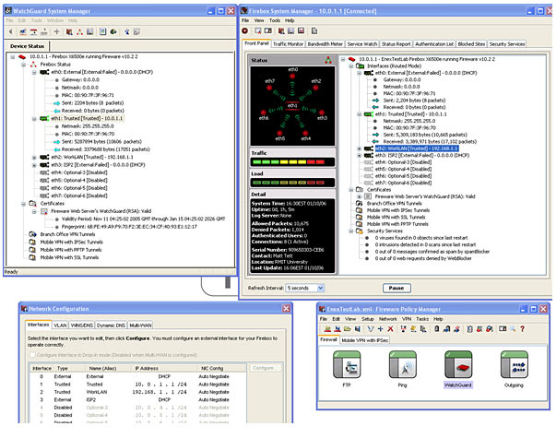Screen dimensions: 554x429
Task: Select Mobile VPN with PPTP Tunnels in Firebox System Manager
Action: (397, 224)
